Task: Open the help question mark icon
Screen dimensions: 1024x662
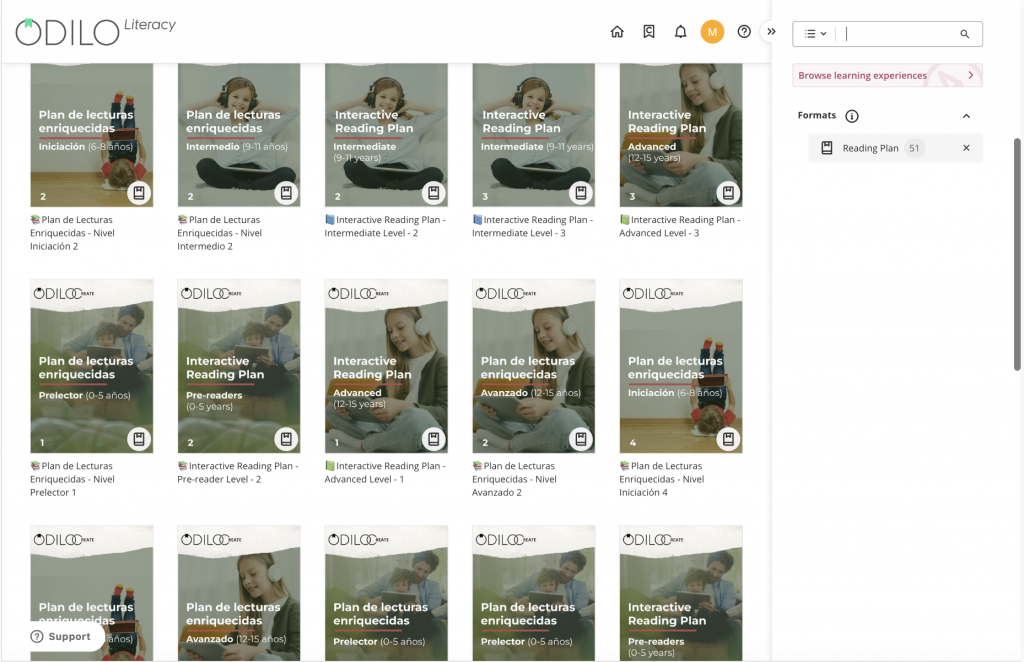Action: point(744,32)
